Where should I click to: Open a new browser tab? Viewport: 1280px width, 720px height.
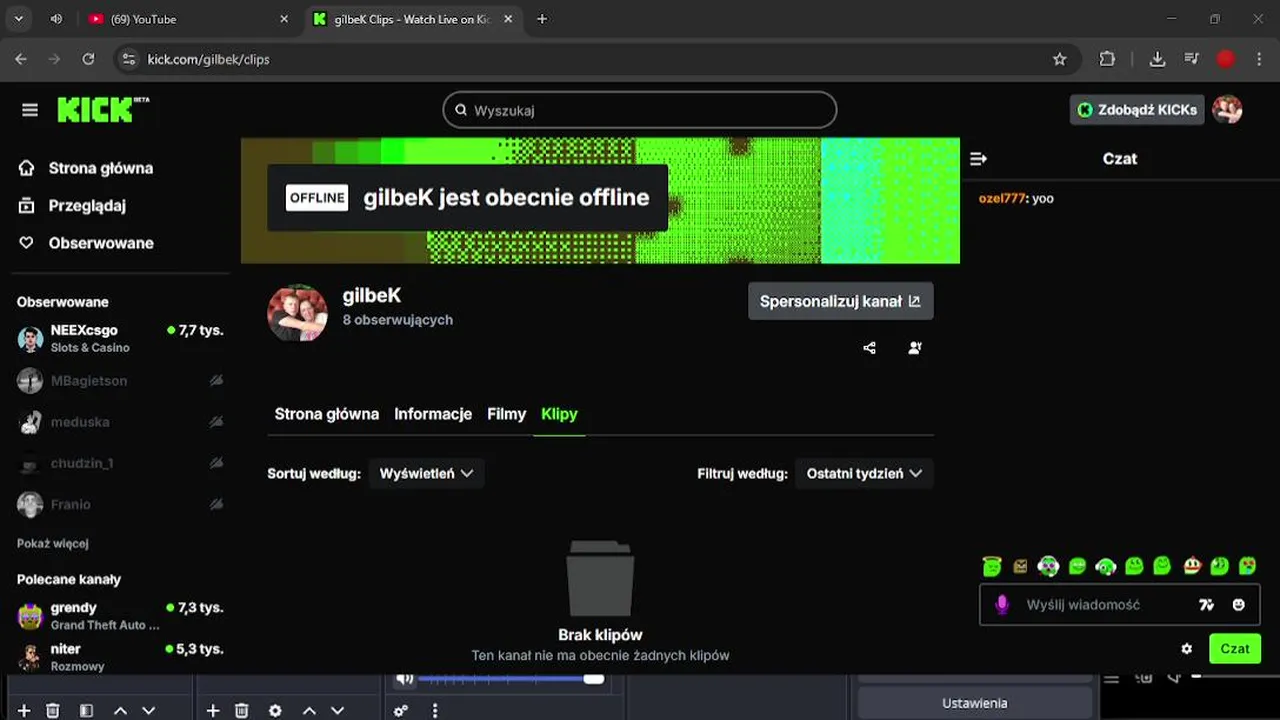coord(542,19)
